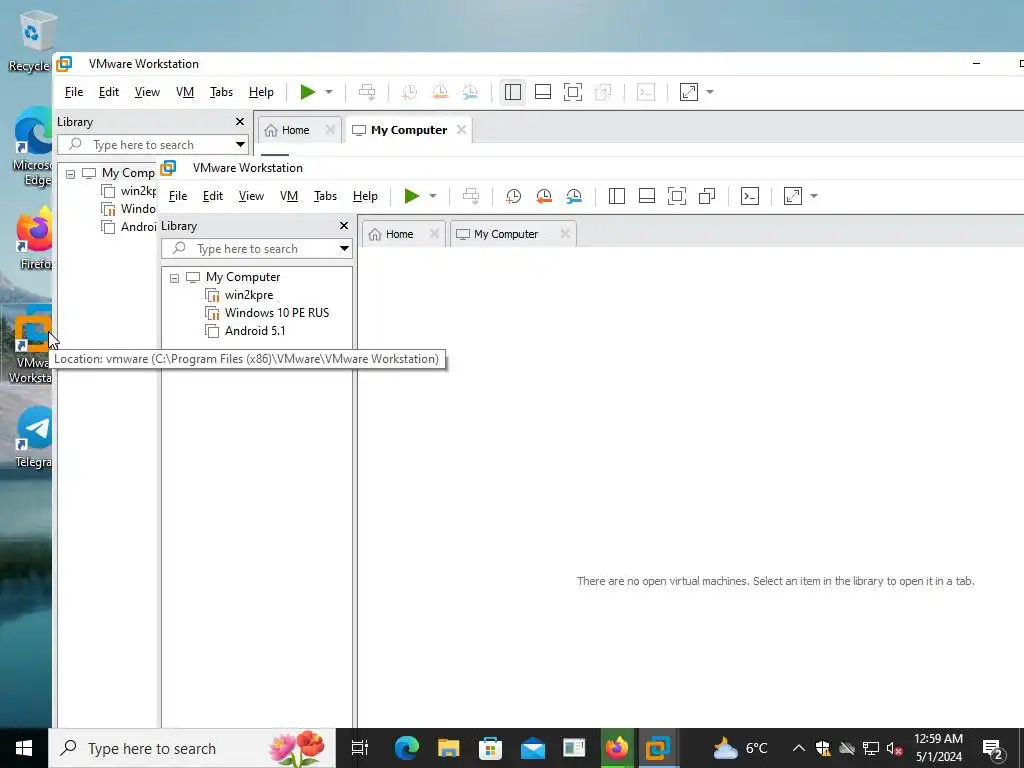Select Android 5.1 VM in front library
Viewport: 1024px width, 768px height.
pos(255,331)
